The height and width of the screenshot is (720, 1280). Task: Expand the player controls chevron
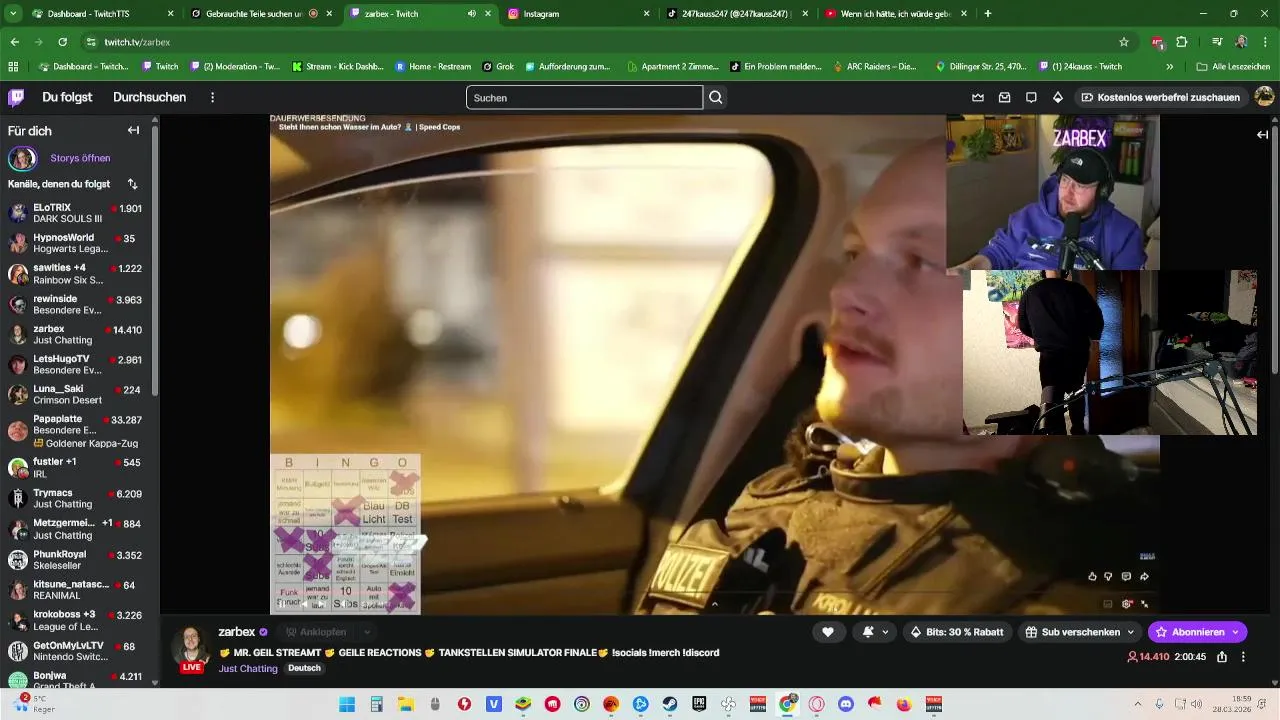click(x=714, y=604)
